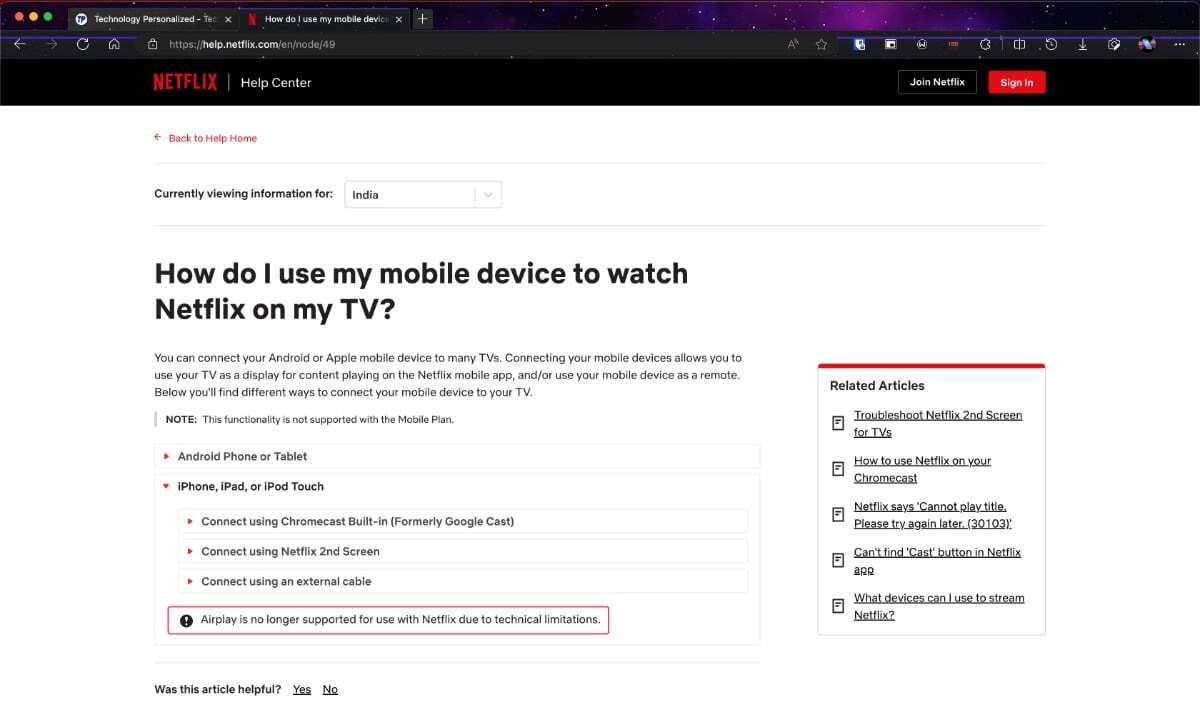Click the browser profile avatar
Image resolution: width=1200 pixels, height=717 pixels.
pos(1147,44)
